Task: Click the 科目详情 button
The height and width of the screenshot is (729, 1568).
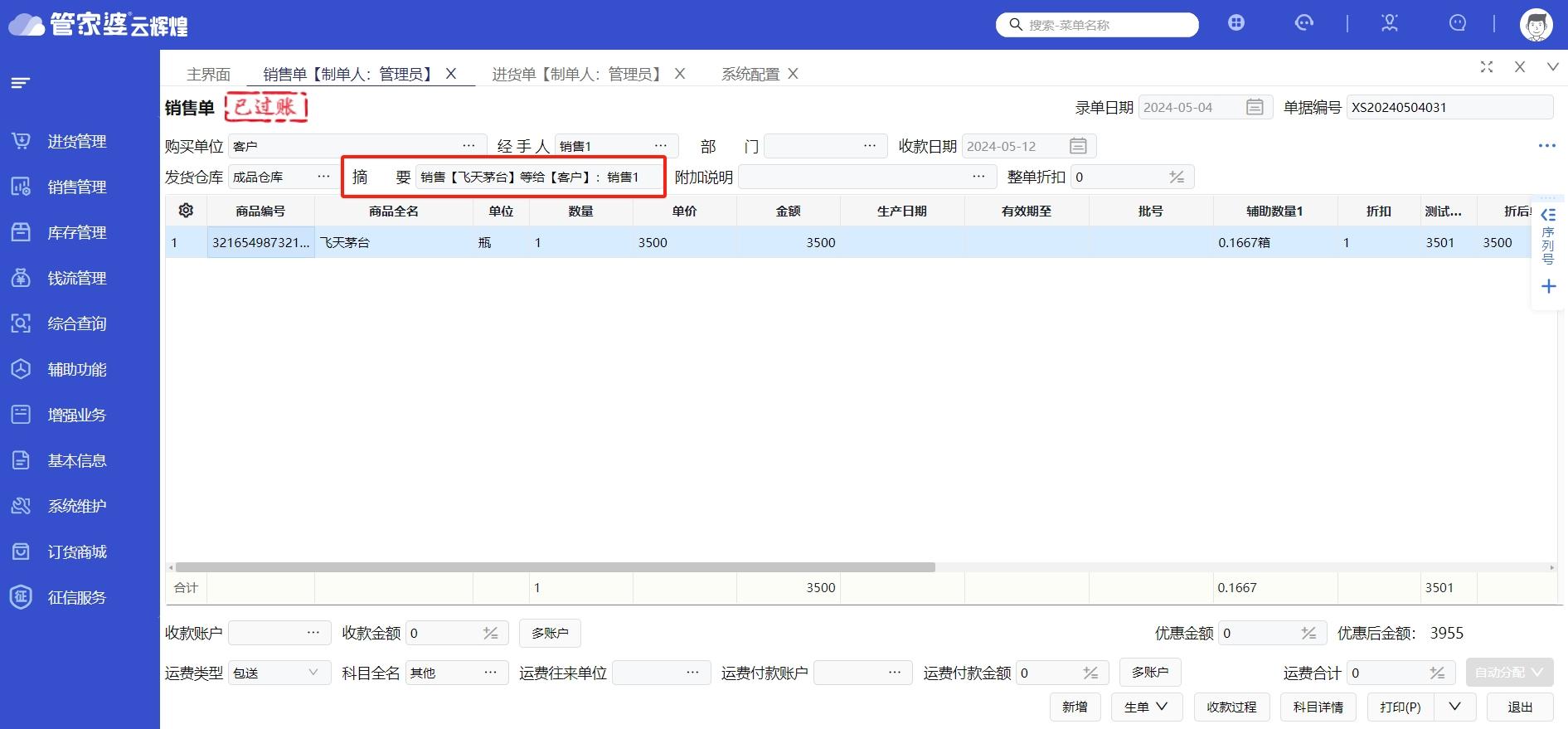Action: (1318, 707)
